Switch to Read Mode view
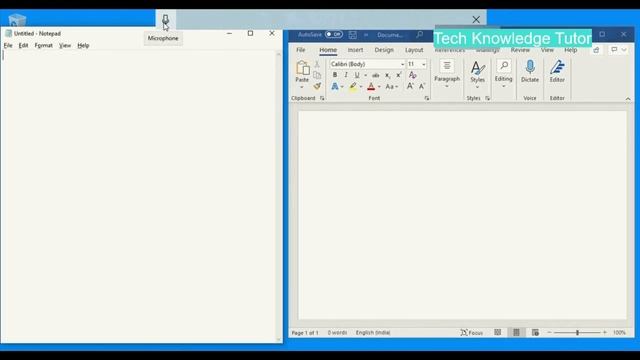 tap(498, 332)
